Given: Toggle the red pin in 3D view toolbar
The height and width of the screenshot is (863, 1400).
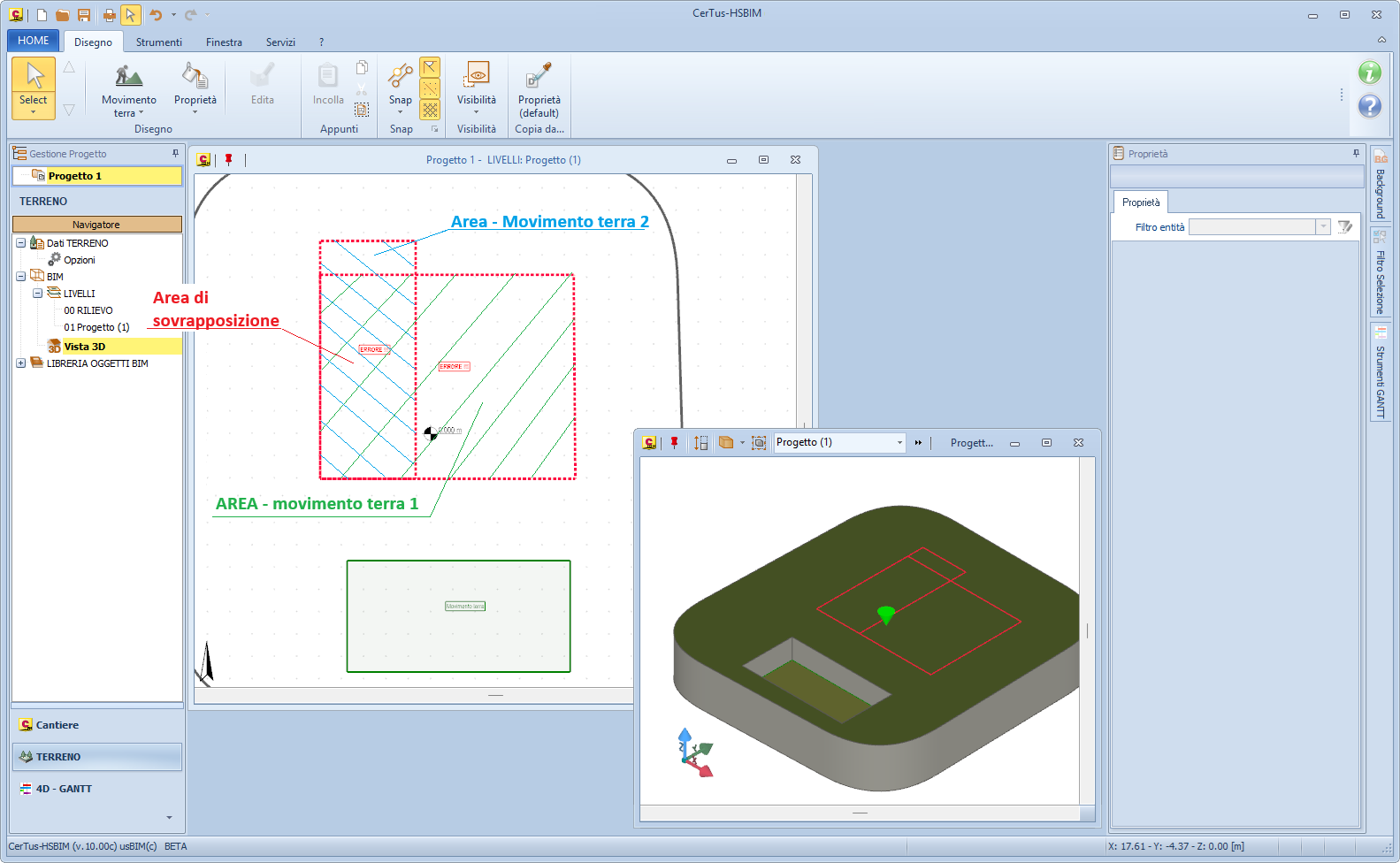Looking at the screenshot, I should pyautogui.click(x=674, y=443).
